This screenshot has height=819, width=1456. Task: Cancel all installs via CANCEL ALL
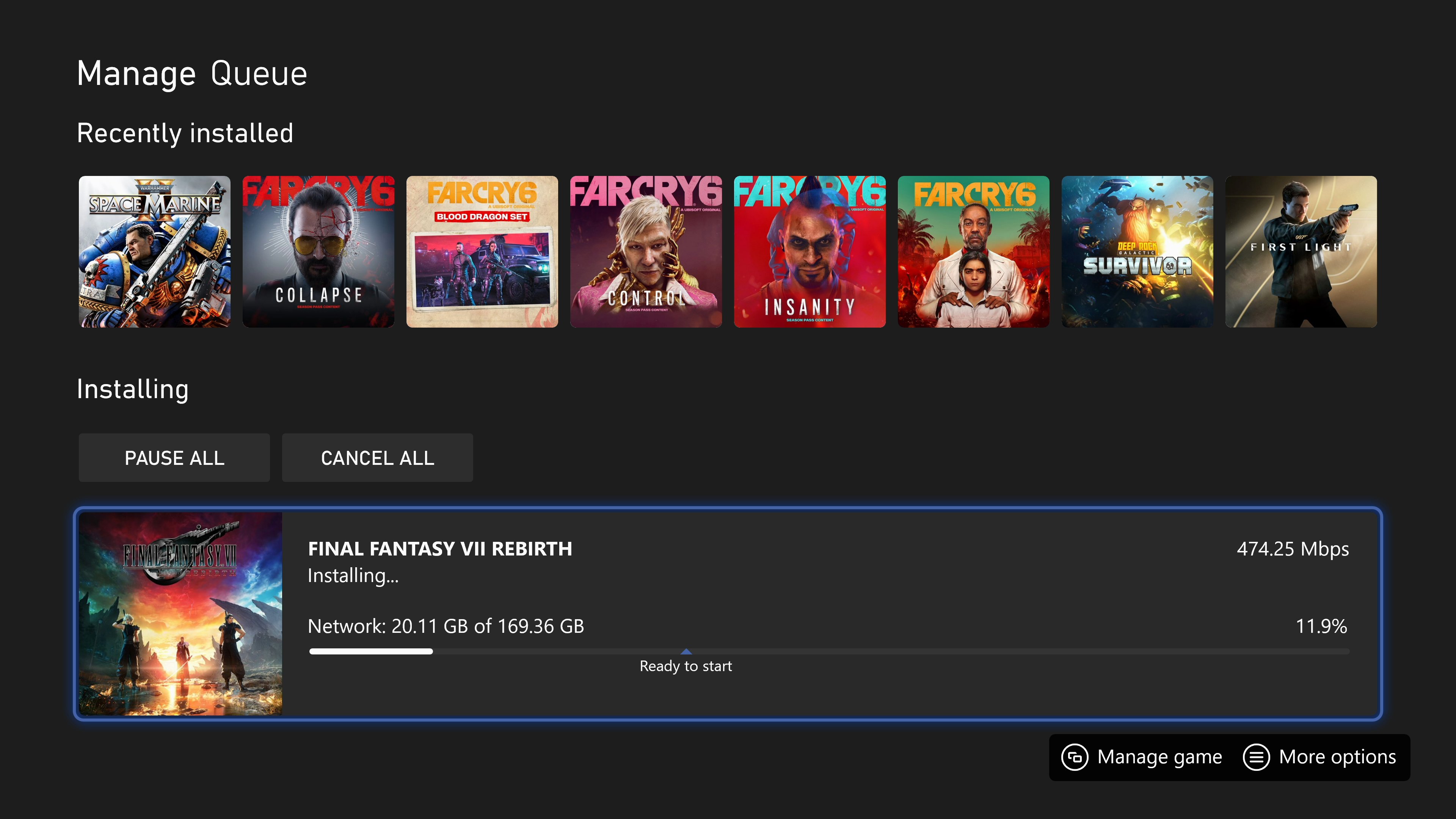pyautogui.click(x=378, y=458)
